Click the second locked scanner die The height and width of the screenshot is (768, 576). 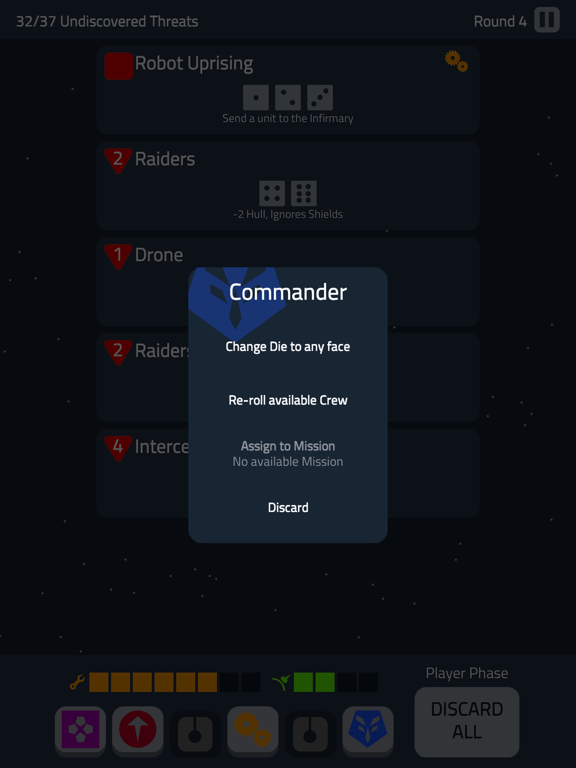(x=310, y=732)
